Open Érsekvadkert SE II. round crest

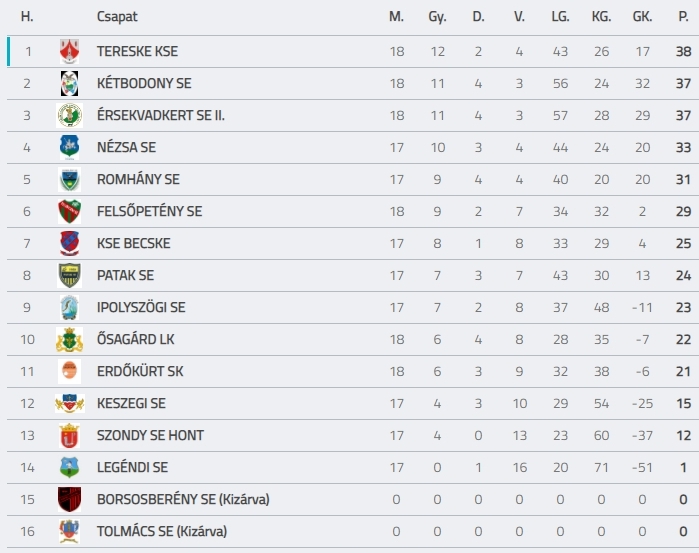pyautogui.click(x=70, y=116)
